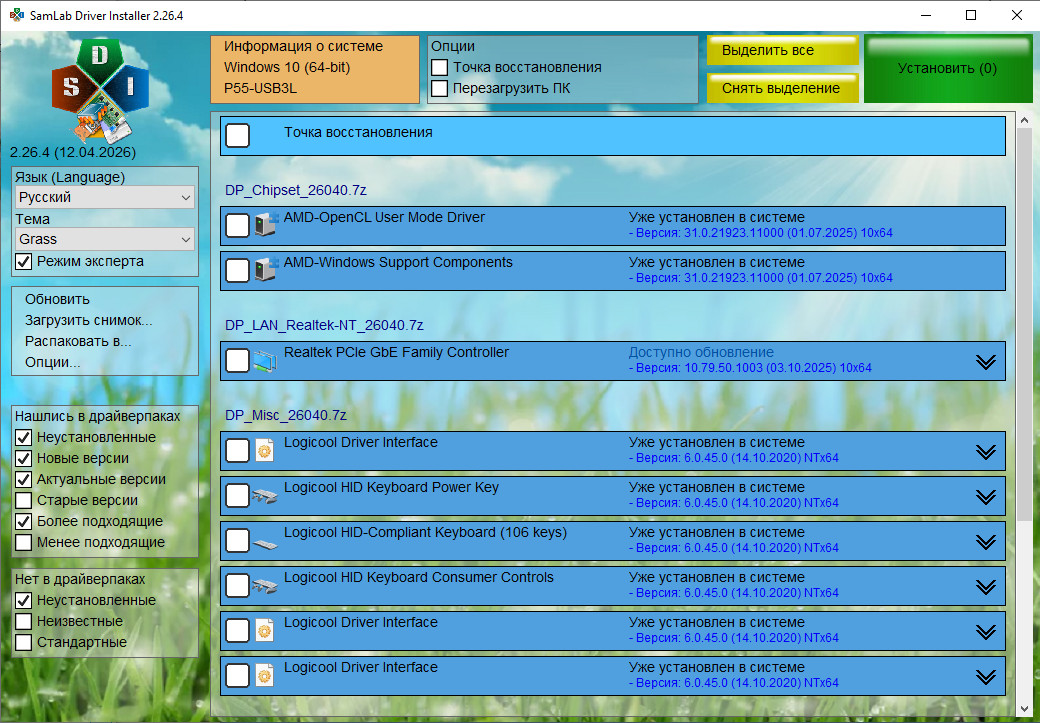This screenshot has width=1040, height=723.
Task: Open Загрузить снимок... in the side menu
Action: point(88,320)
